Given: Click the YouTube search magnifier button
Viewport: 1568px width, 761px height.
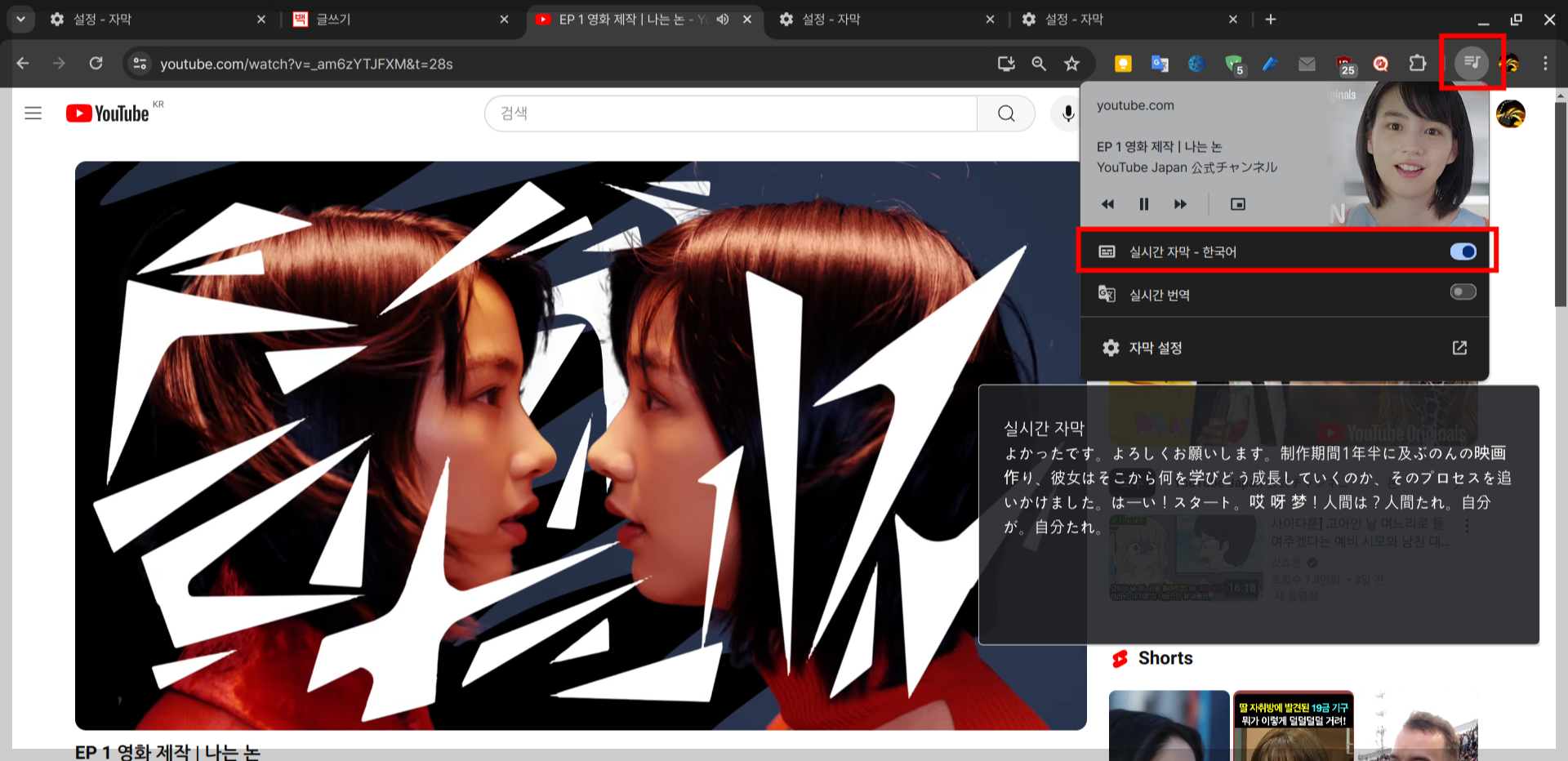Looking at the screenshot, I should tap(1006, 113).
